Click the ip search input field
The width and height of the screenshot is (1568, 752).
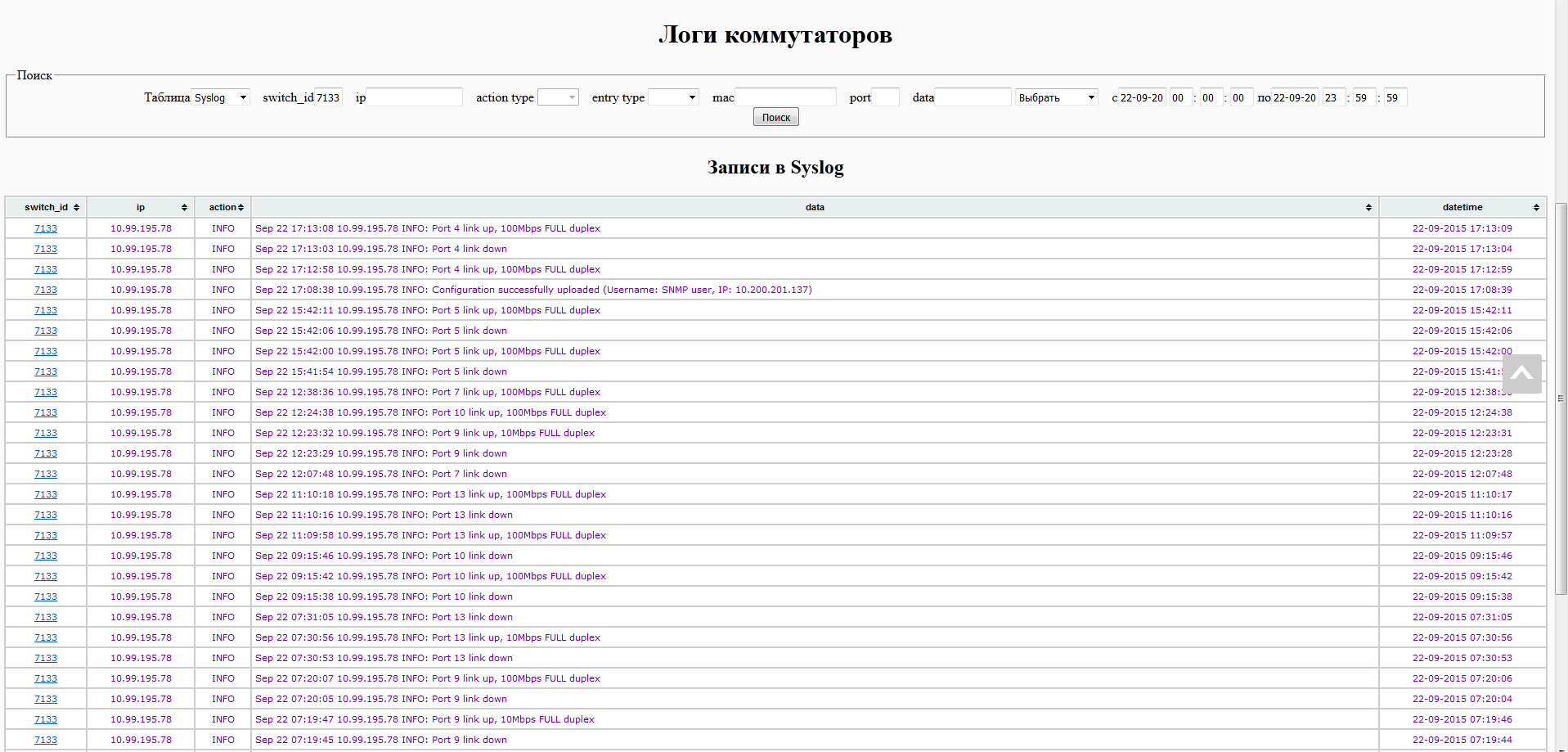click(414, 97)
